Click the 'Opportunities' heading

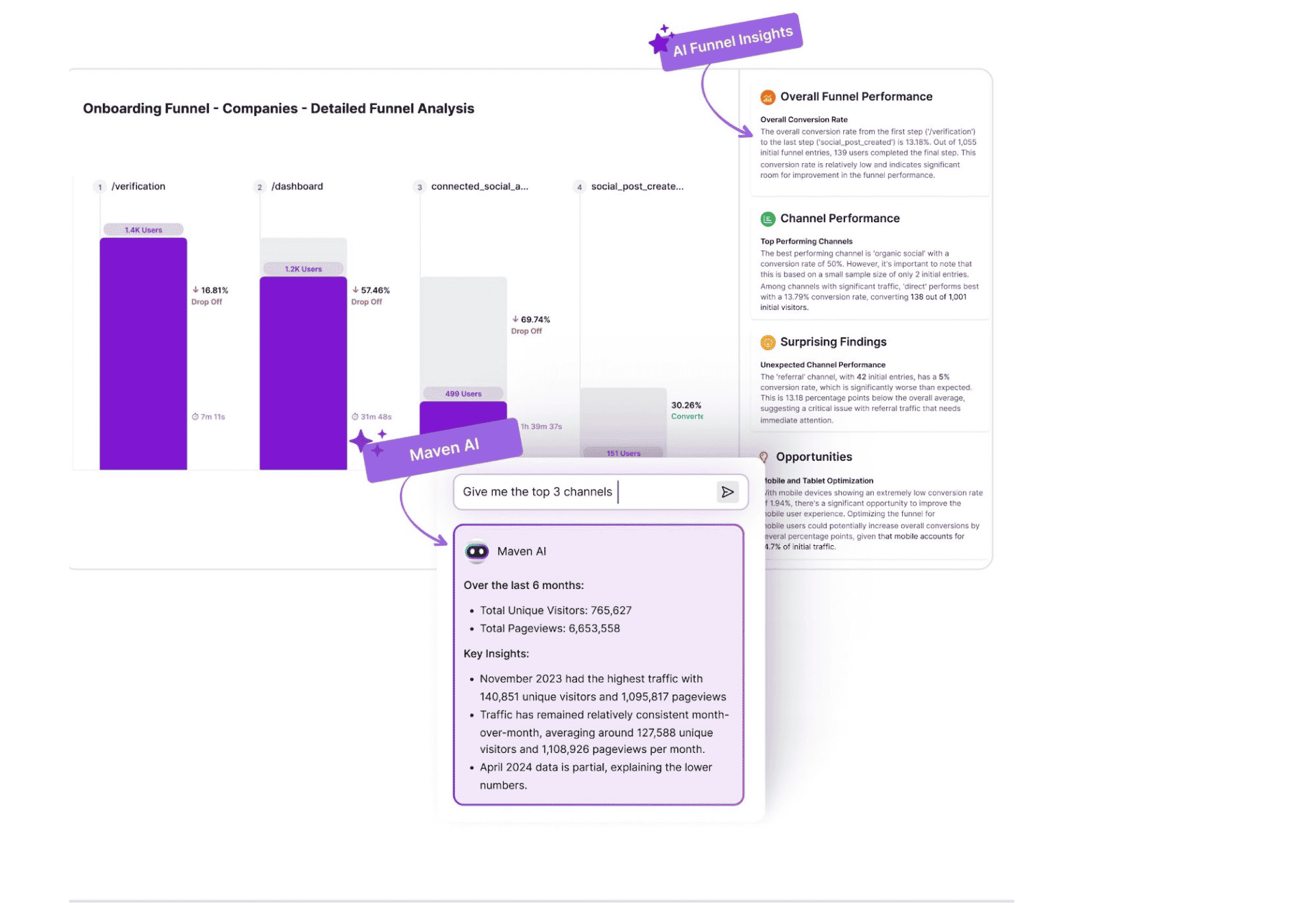pos(814,457)
